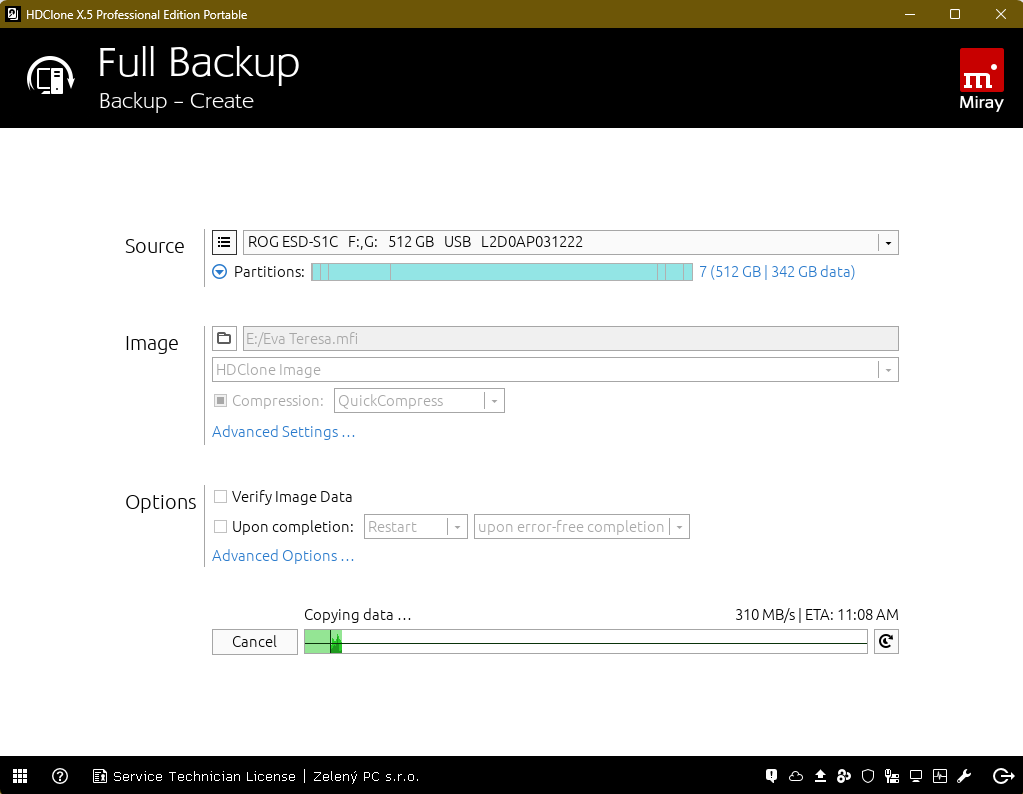Click the Full Backup header icon
1023x794 pixels.
click(x=51, y=76)
